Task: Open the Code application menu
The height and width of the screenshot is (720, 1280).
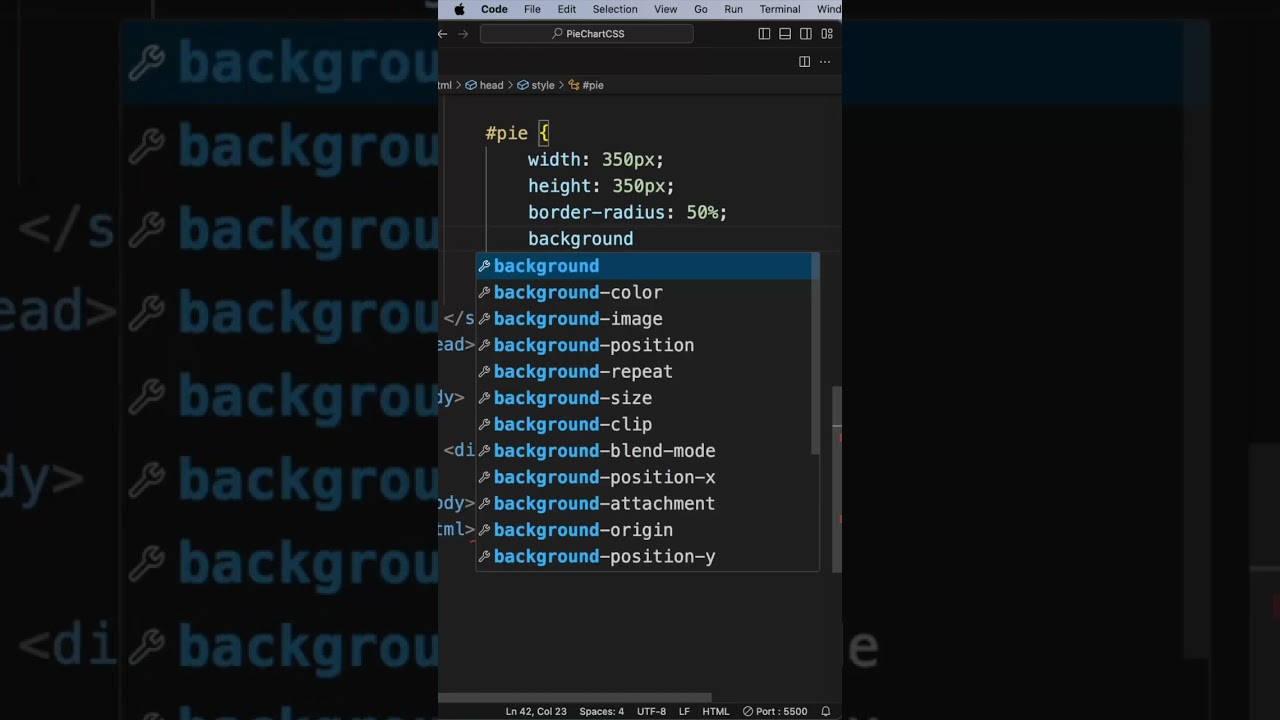Action: (x=494, y=9)
